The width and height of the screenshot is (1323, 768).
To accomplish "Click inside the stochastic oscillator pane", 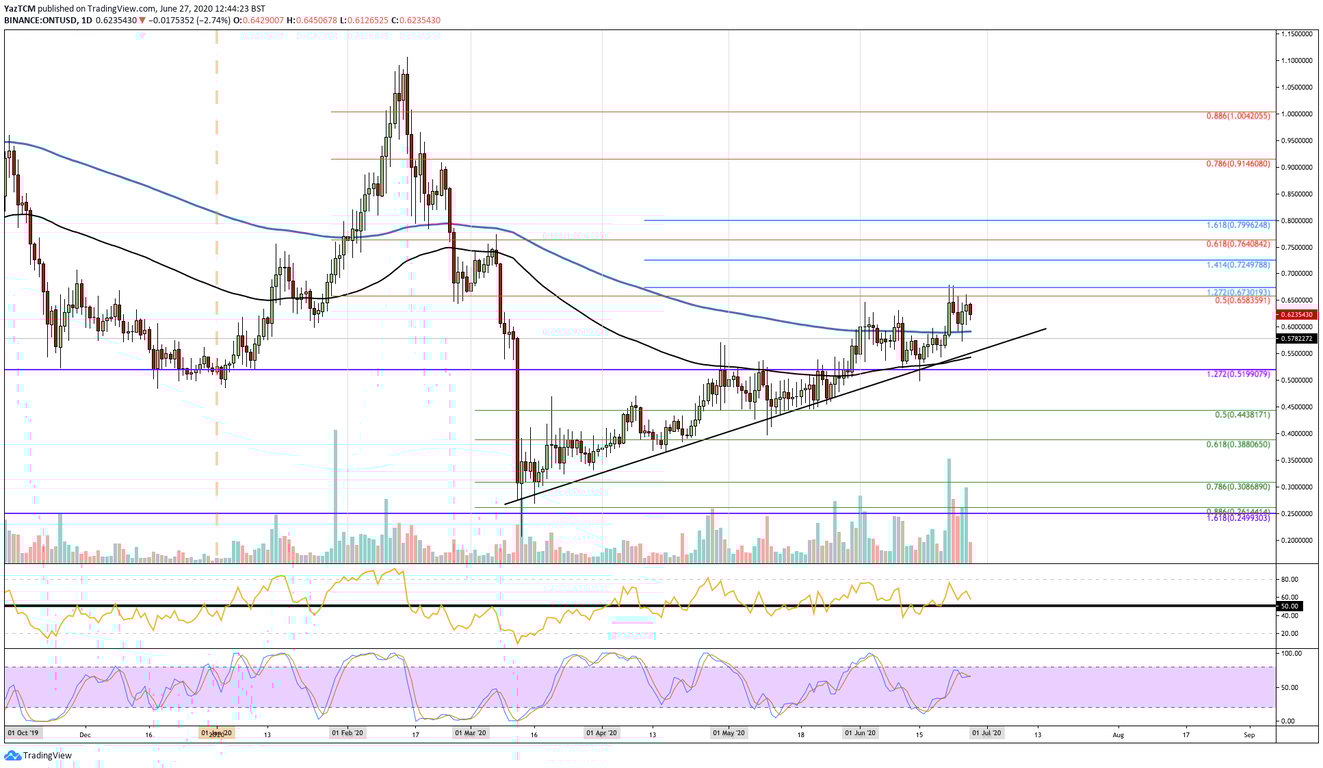I will (x=600, y=690).
